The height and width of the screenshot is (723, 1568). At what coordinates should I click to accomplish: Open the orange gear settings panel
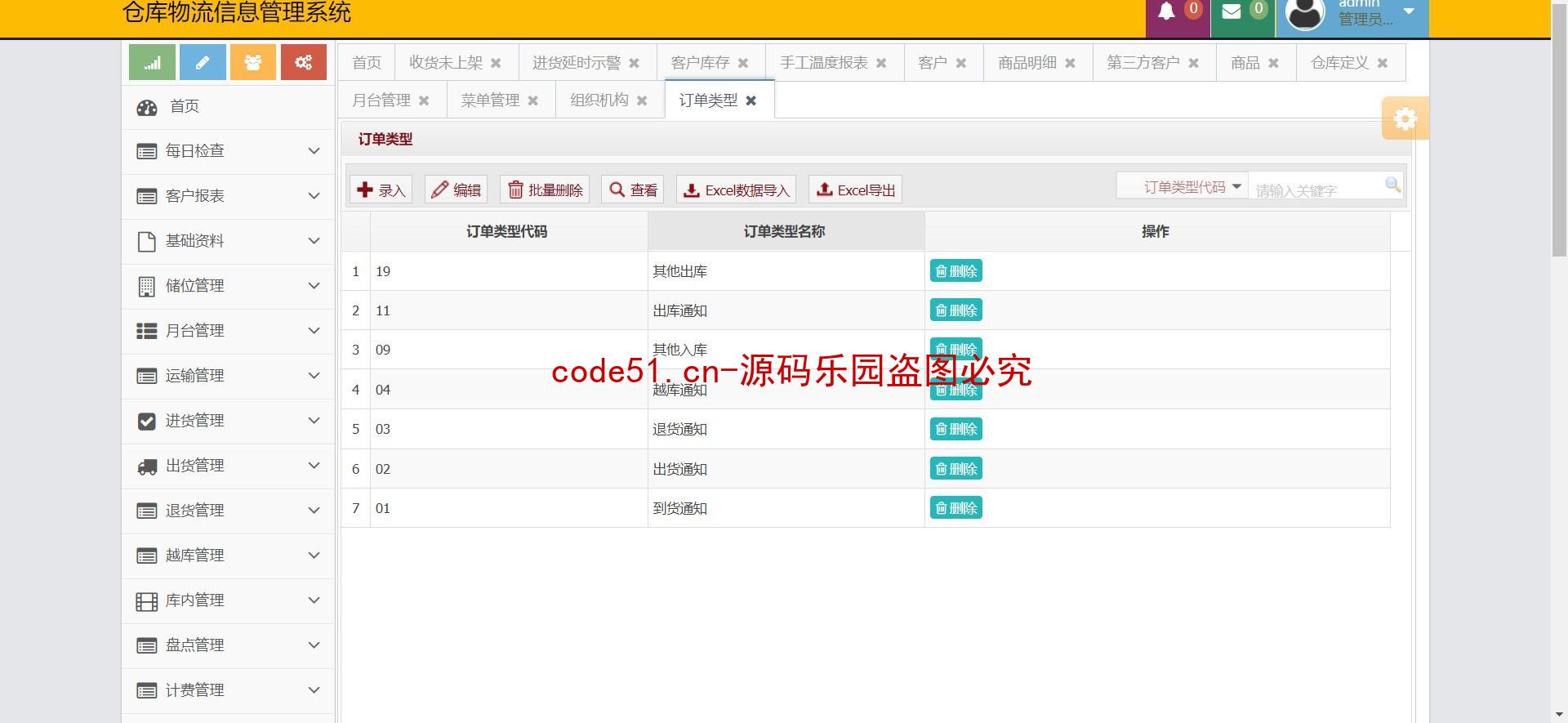coord(1405,118)
